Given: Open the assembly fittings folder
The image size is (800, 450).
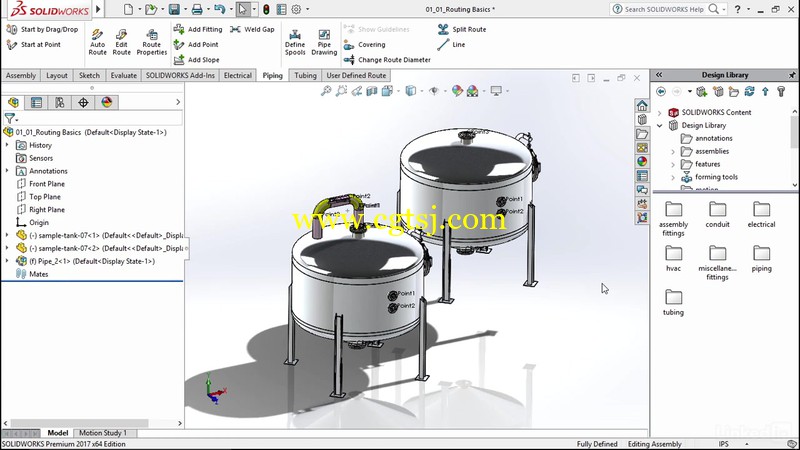Looking at the screenshot, I should pos(673,219).
